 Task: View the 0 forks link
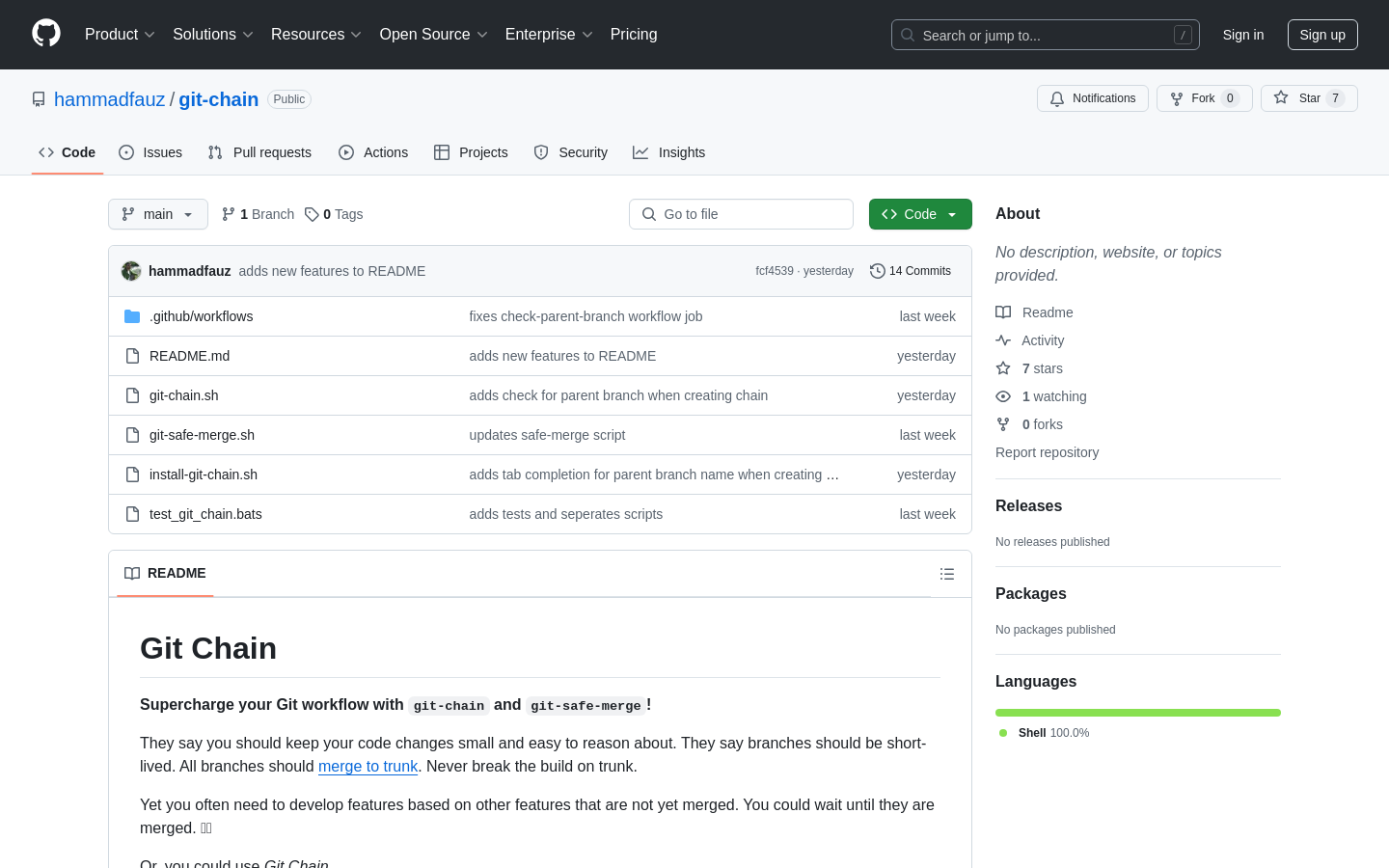1029,424
